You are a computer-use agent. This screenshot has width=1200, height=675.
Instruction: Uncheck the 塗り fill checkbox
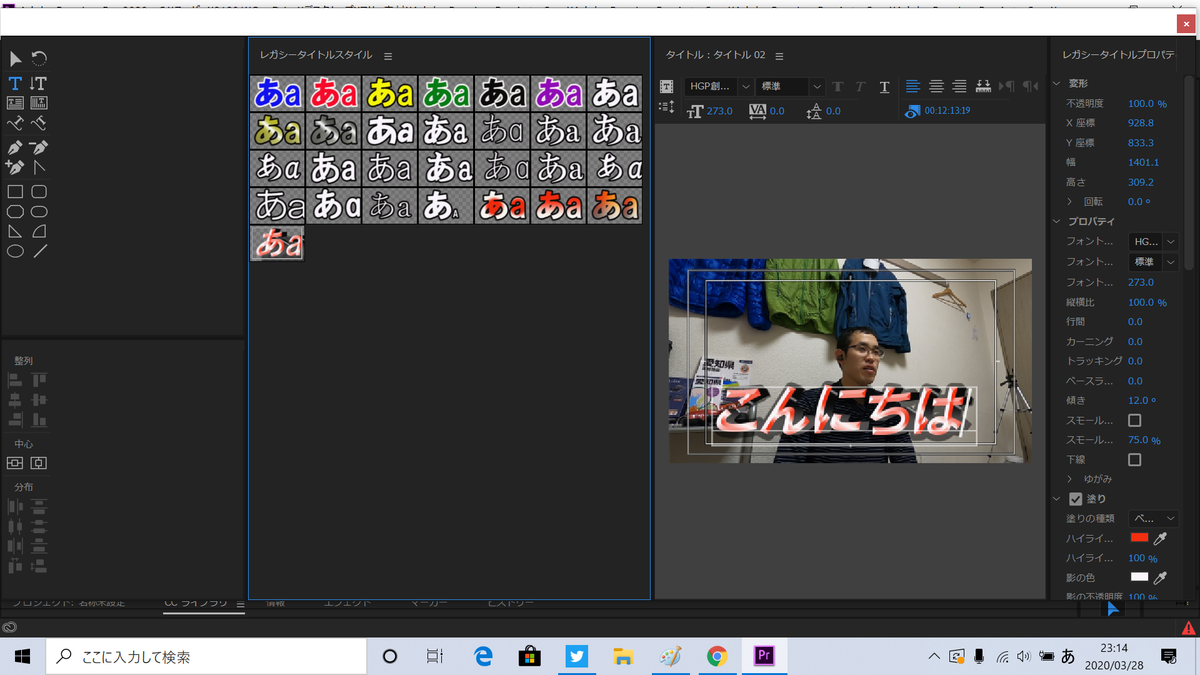[x=1076, y=499]
